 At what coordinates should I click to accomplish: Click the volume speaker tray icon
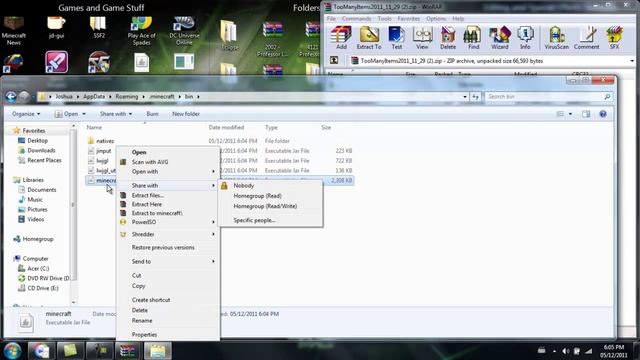565,351
